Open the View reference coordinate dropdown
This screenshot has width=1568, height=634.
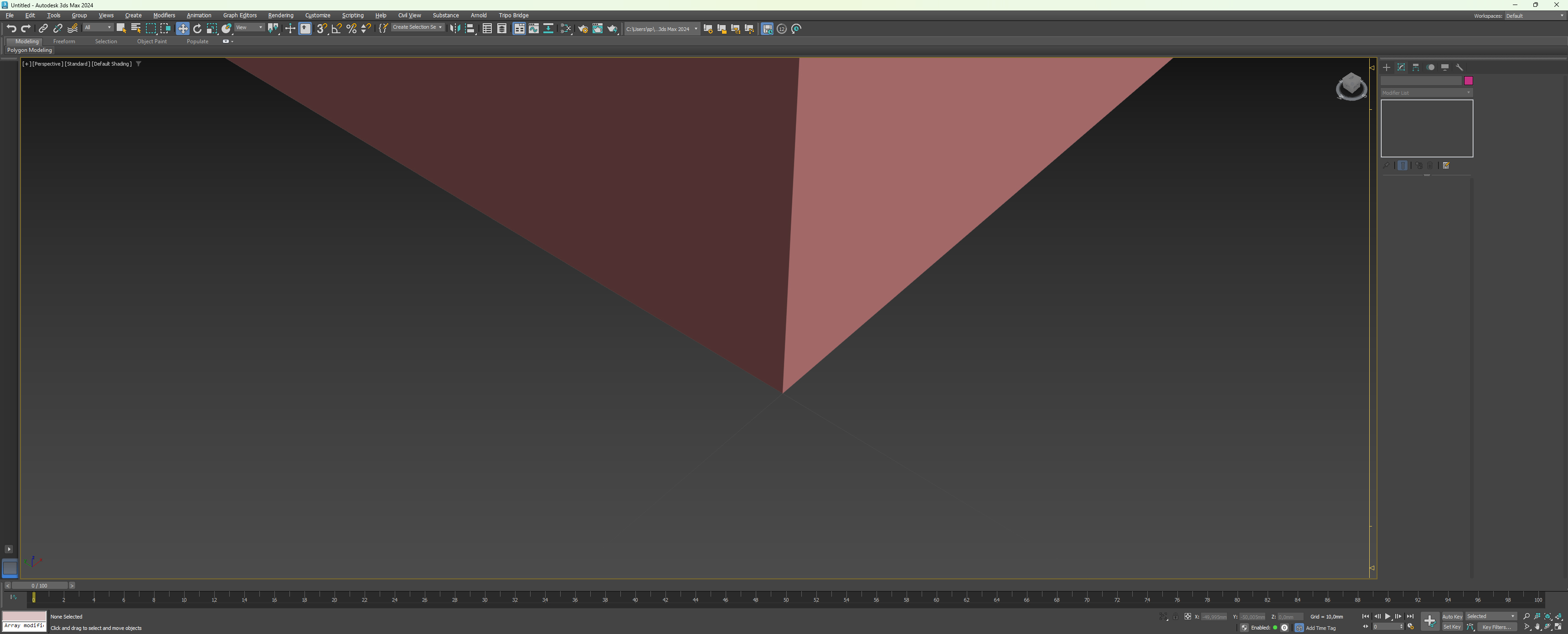coord(250,27)
